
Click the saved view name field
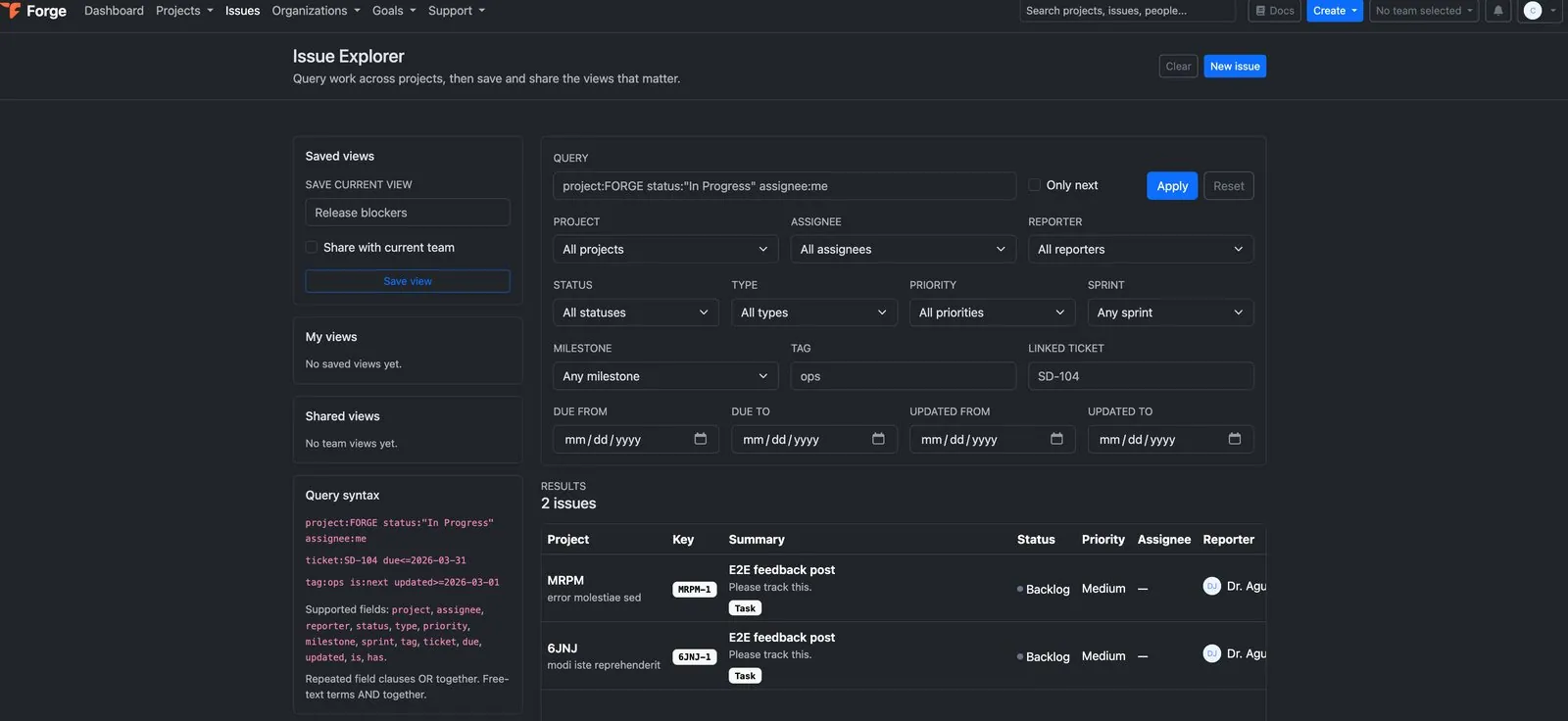pos(408,213)
